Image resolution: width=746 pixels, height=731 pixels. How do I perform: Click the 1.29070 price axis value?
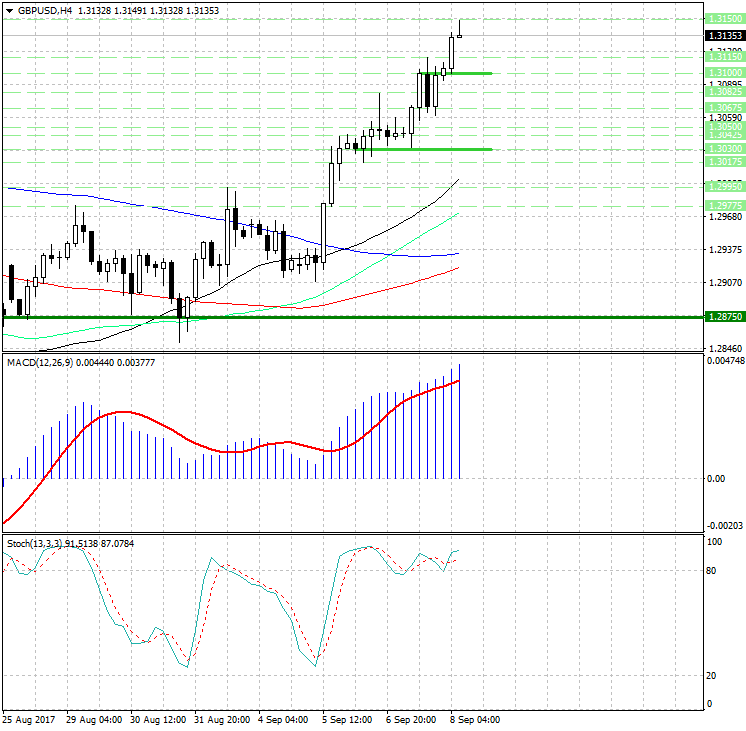tap(725, 283)
